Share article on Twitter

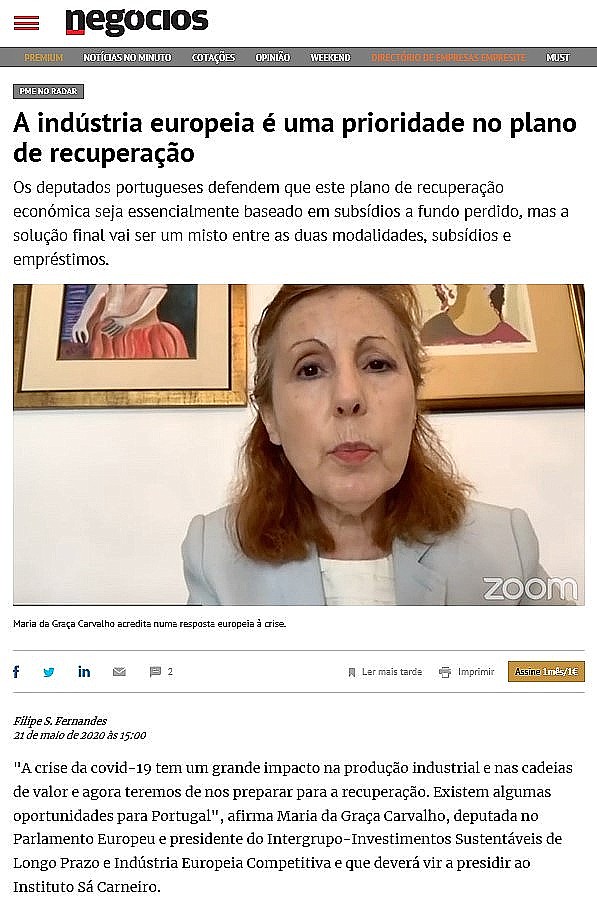(x=49, y=672)
